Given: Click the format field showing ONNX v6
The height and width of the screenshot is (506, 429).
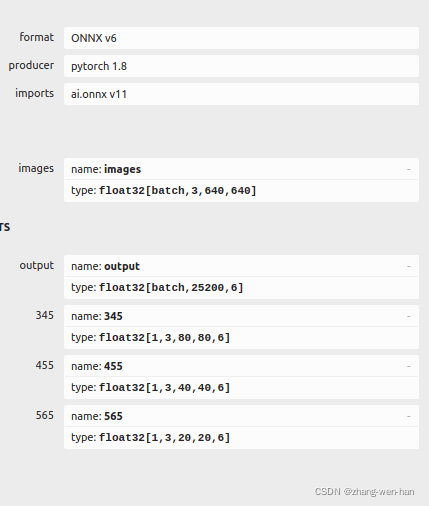Looking at the screenshot, I should [x=241, y=38].
